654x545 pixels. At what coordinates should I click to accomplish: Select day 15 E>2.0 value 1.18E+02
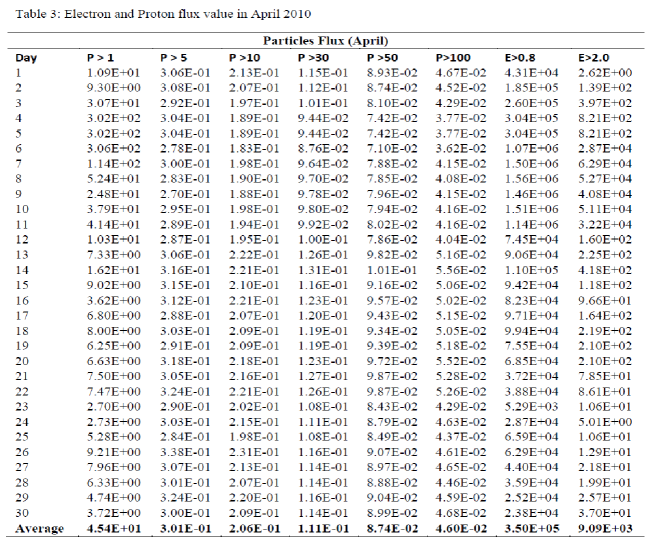click(605, 285)
